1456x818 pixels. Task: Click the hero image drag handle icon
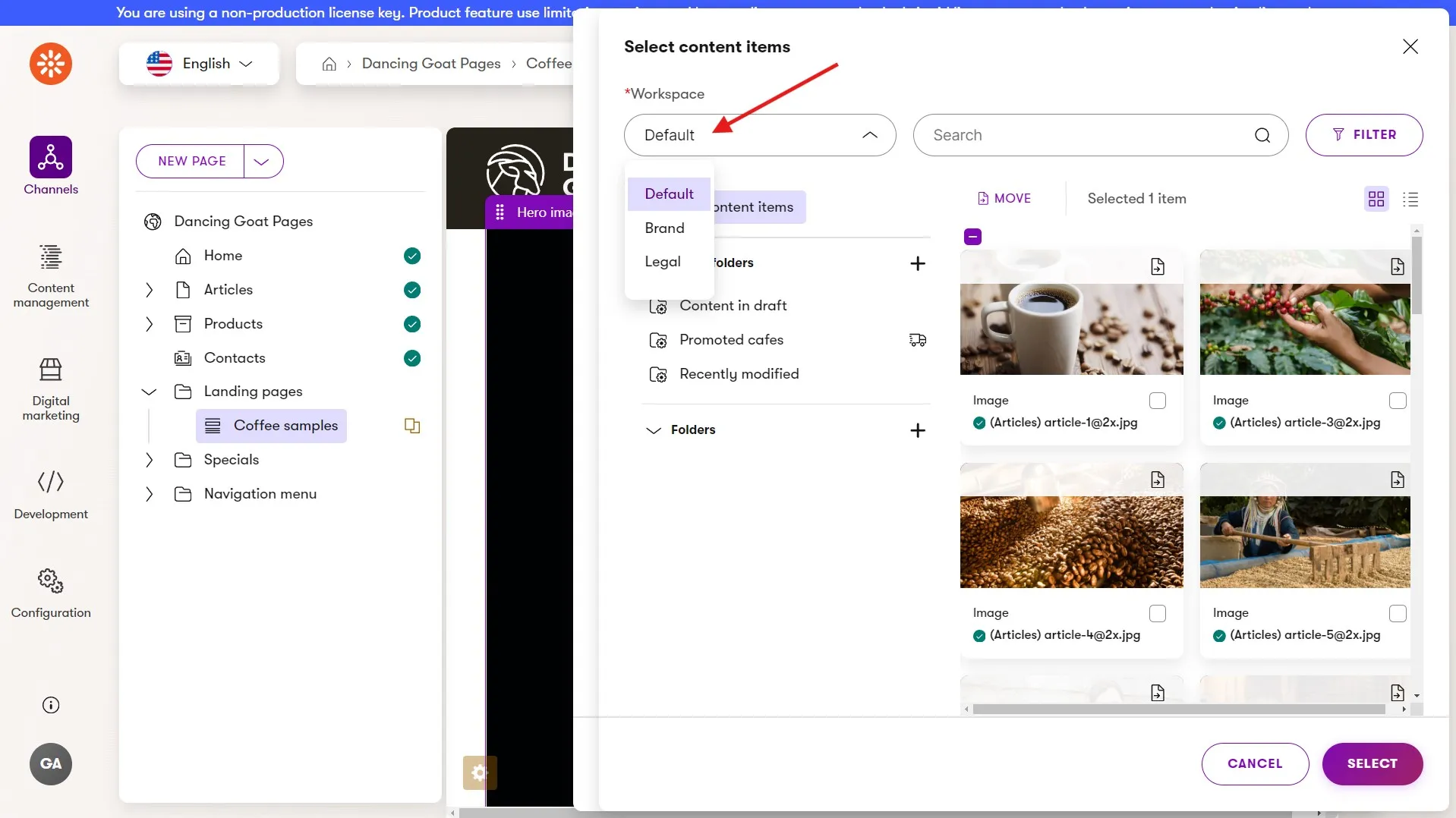500,212
